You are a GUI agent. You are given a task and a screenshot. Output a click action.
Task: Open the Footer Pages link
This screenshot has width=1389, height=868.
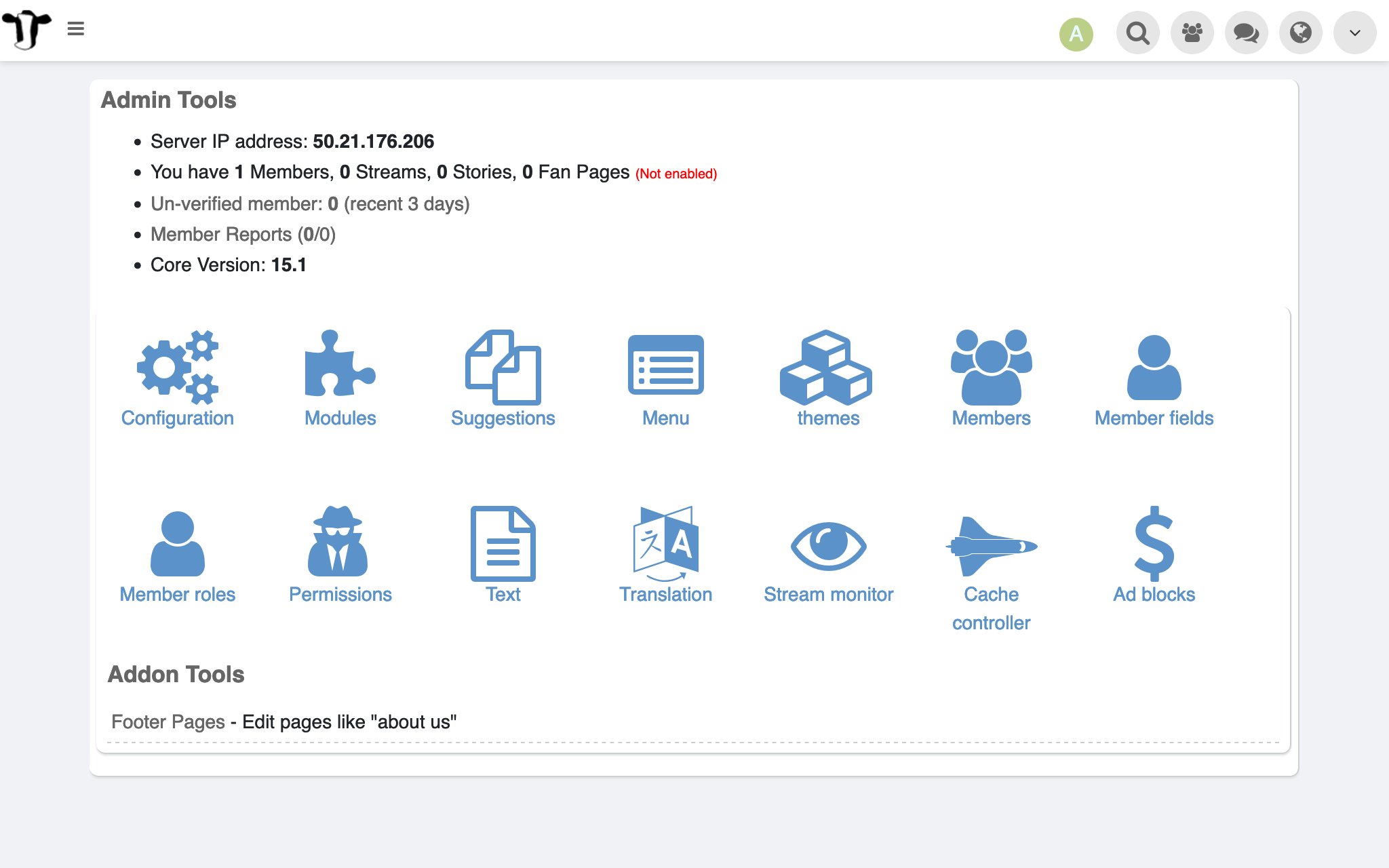(168, 722)
